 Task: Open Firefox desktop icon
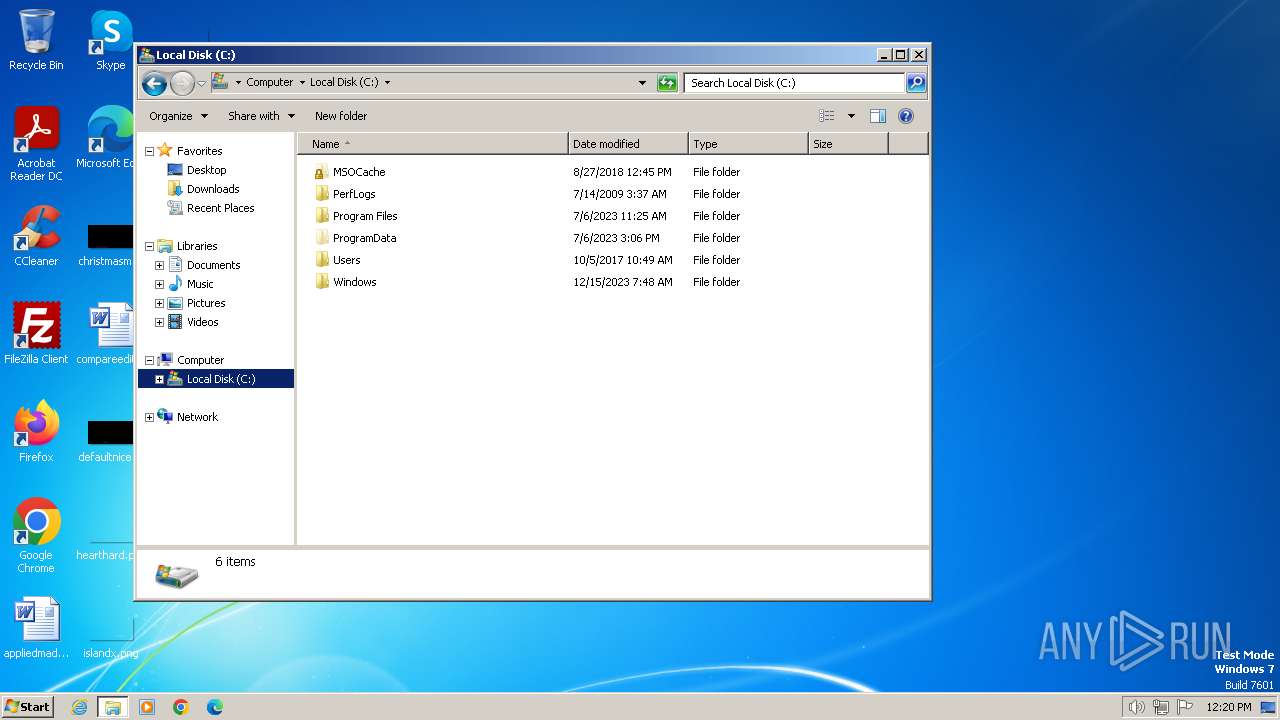pos(36,432)
